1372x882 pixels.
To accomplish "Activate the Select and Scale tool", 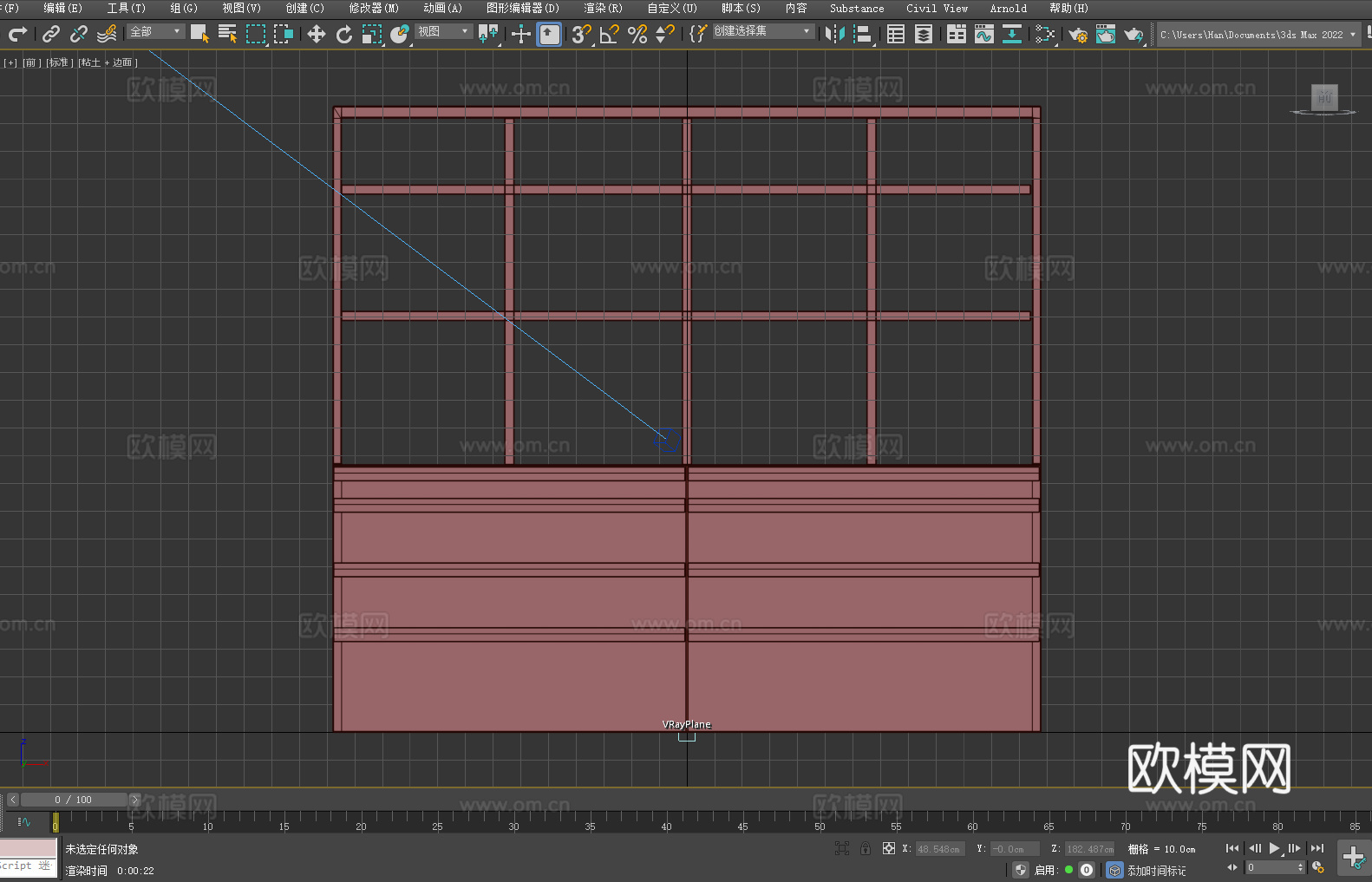I will (x=372, y=34).
